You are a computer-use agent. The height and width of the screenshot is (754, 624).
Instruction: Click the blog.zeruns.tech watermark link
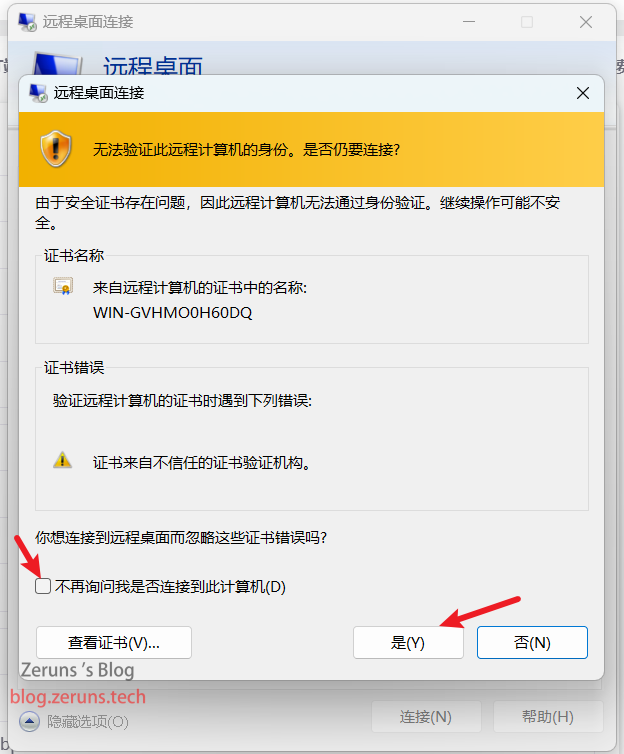tap(78, 697)
